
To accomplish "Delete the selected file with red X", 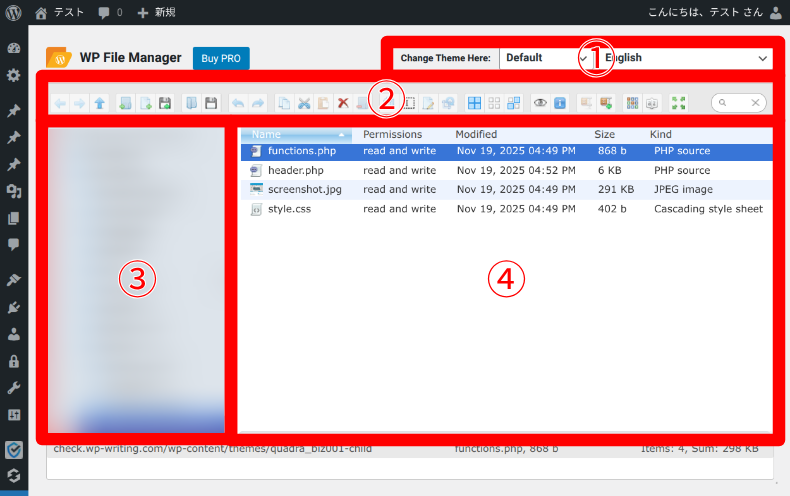I will (343, 103).
